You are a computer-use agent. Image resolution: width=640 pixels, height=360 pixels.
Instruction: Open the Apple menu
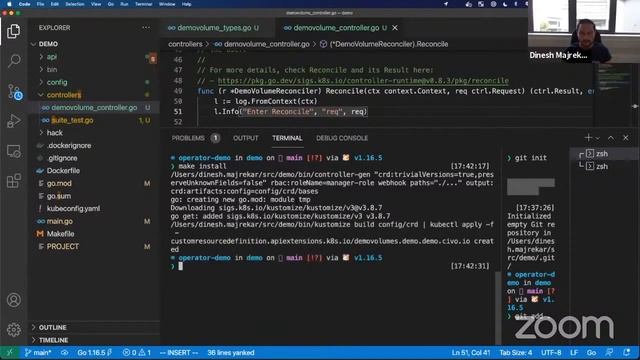pos(9,4)
